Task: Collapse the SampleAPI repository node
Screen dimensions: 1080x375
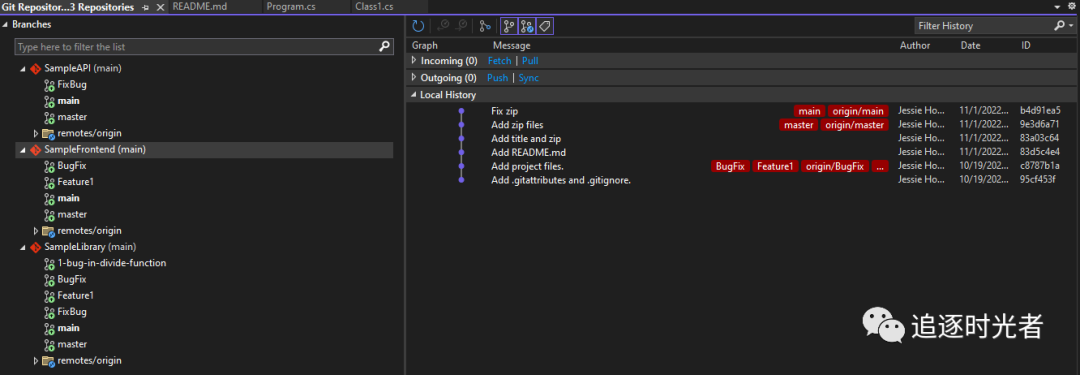Action: coord(23,69)
